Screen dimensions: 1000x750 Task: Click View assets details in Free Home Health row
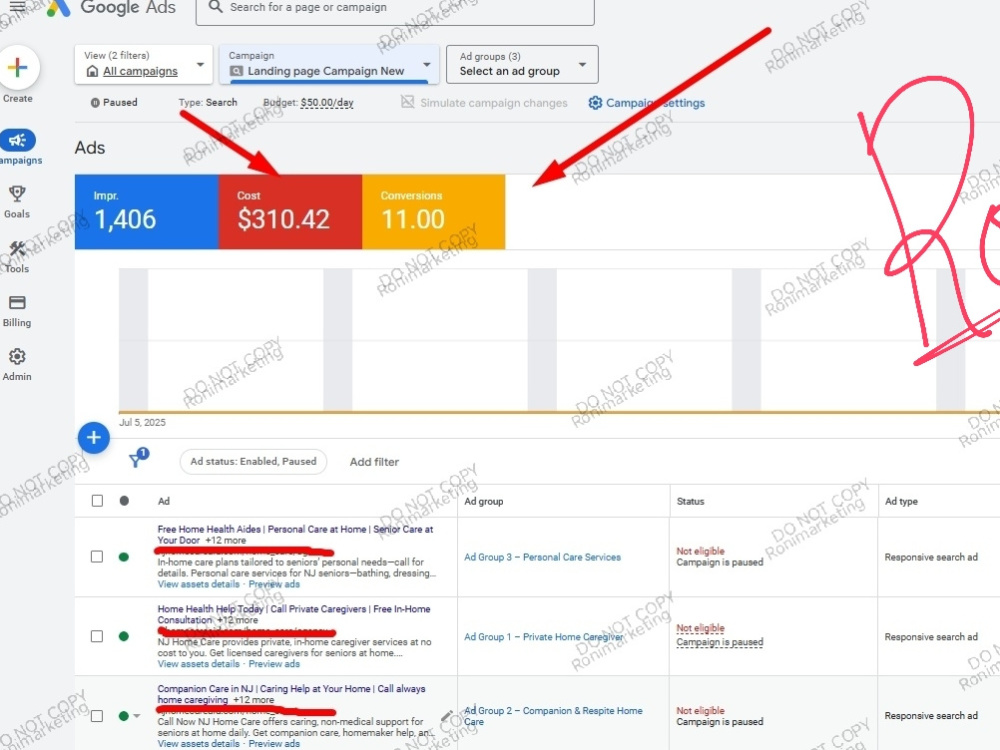coord(199,584)
